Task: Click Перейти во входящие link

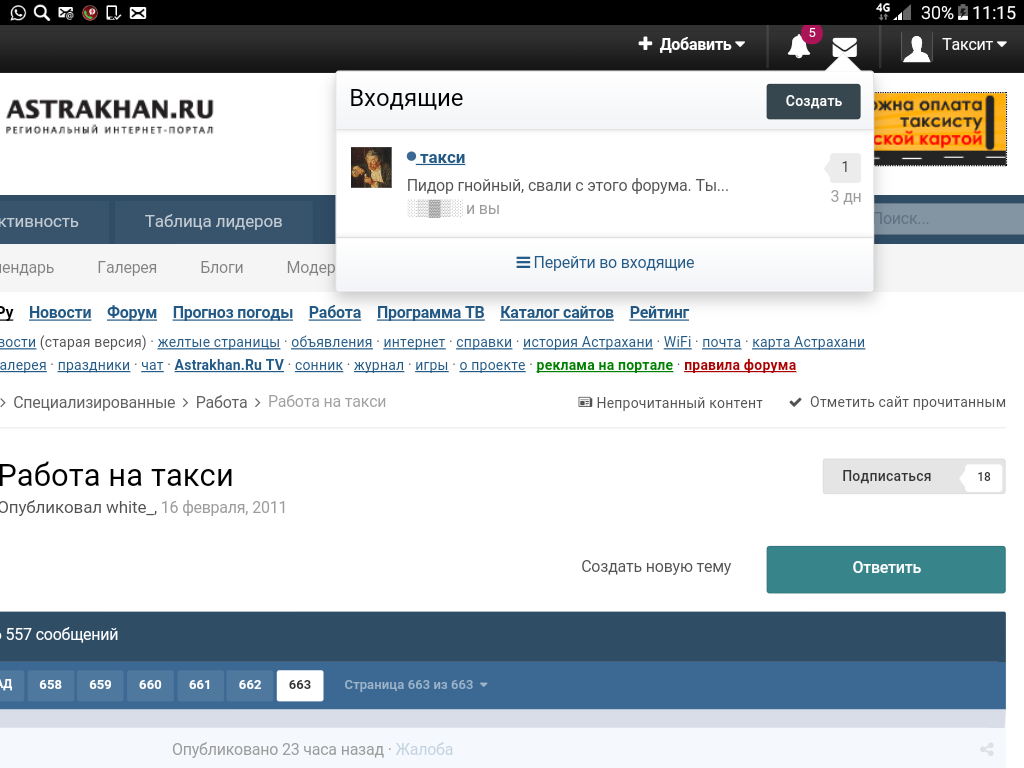Action: pyautogui.click(x=605, y=263)
